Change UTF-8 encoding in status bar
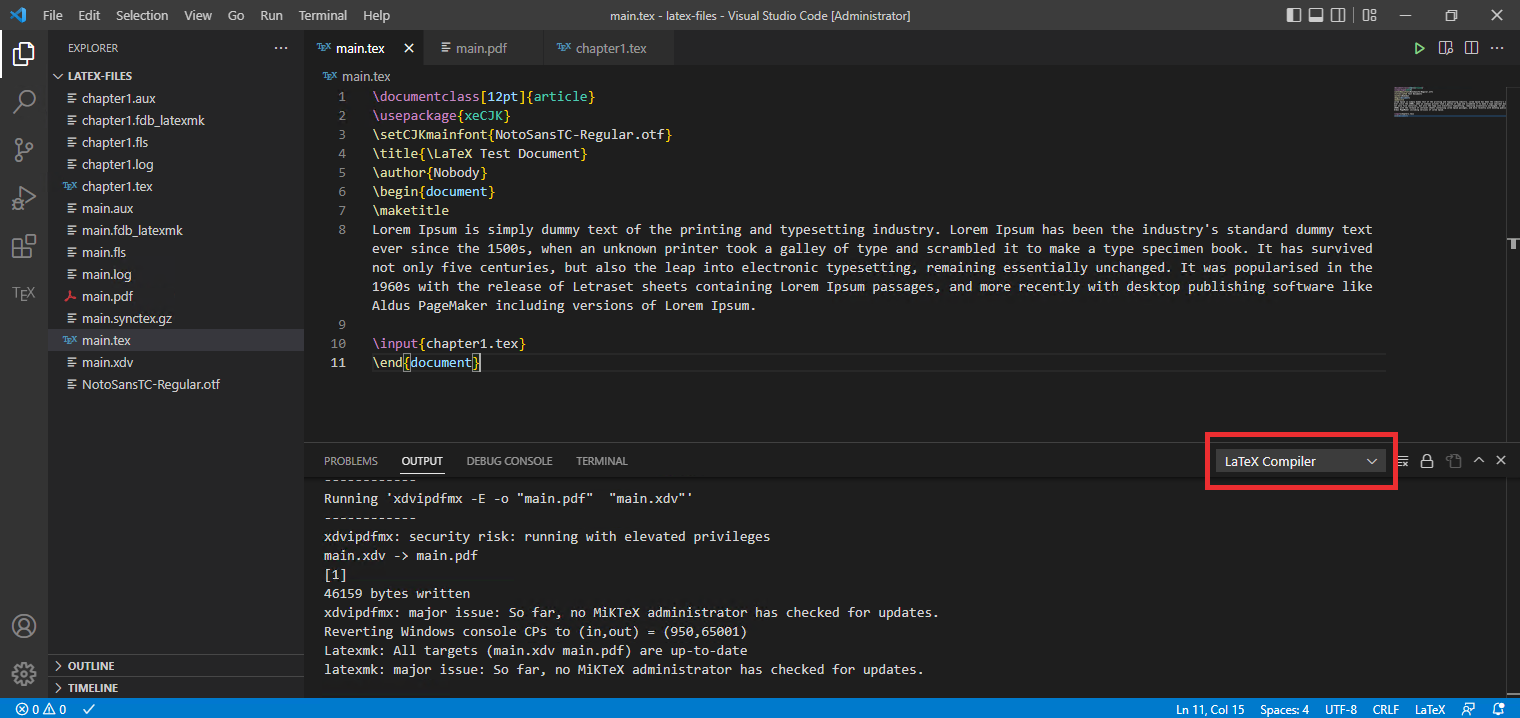 1341,709
